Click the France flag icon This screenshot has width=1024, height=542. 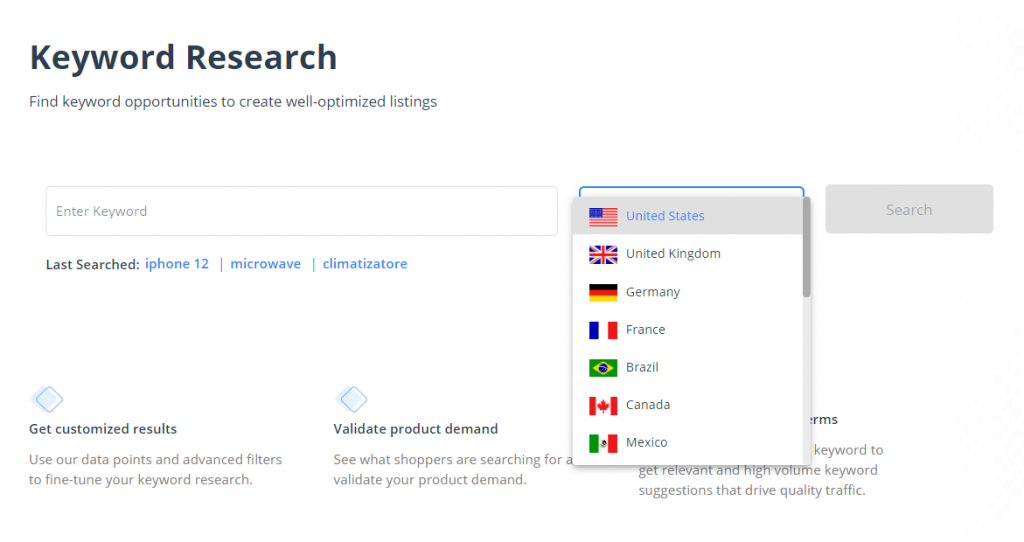[603, 330]
